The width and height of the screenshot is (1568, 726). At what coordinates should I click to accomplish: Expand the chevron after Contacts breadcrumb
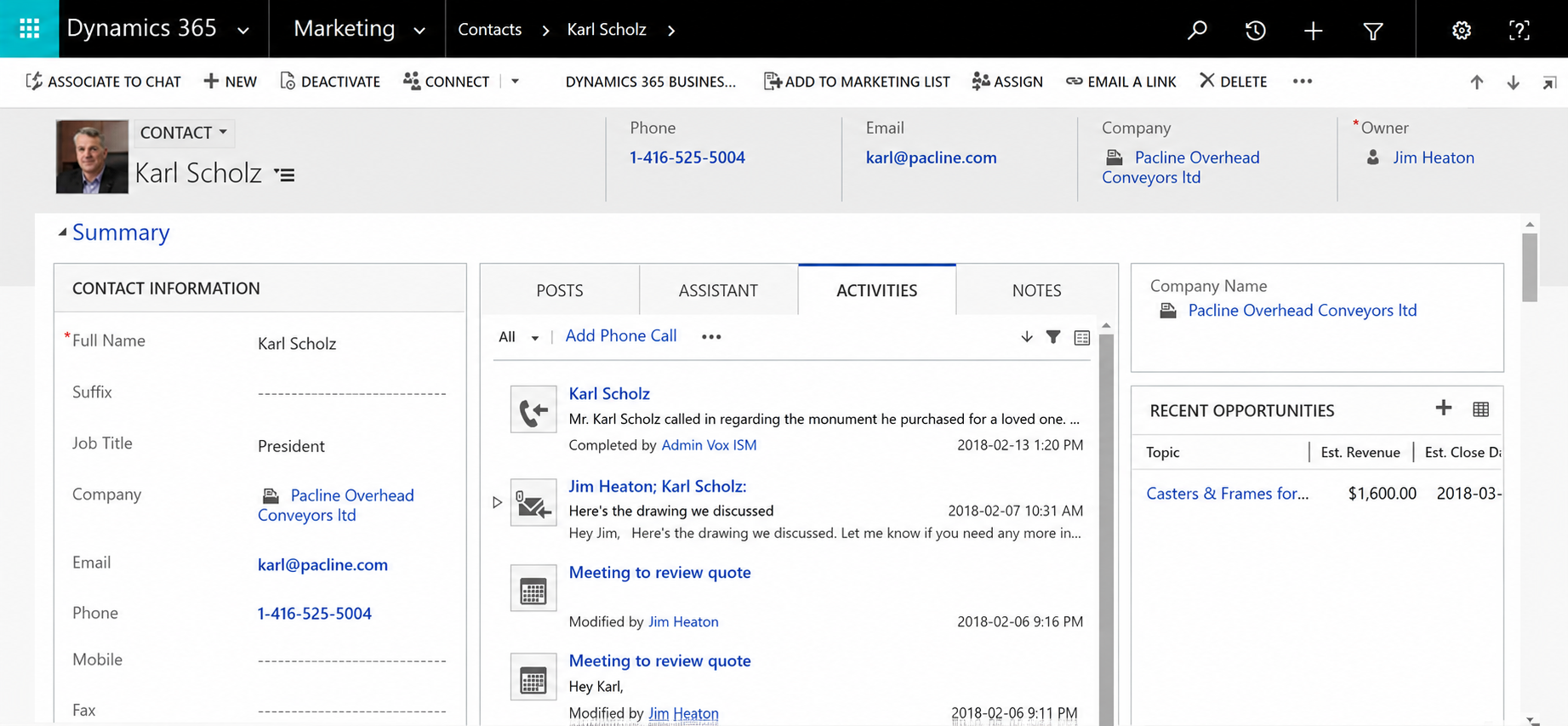[x=545, y=31]
